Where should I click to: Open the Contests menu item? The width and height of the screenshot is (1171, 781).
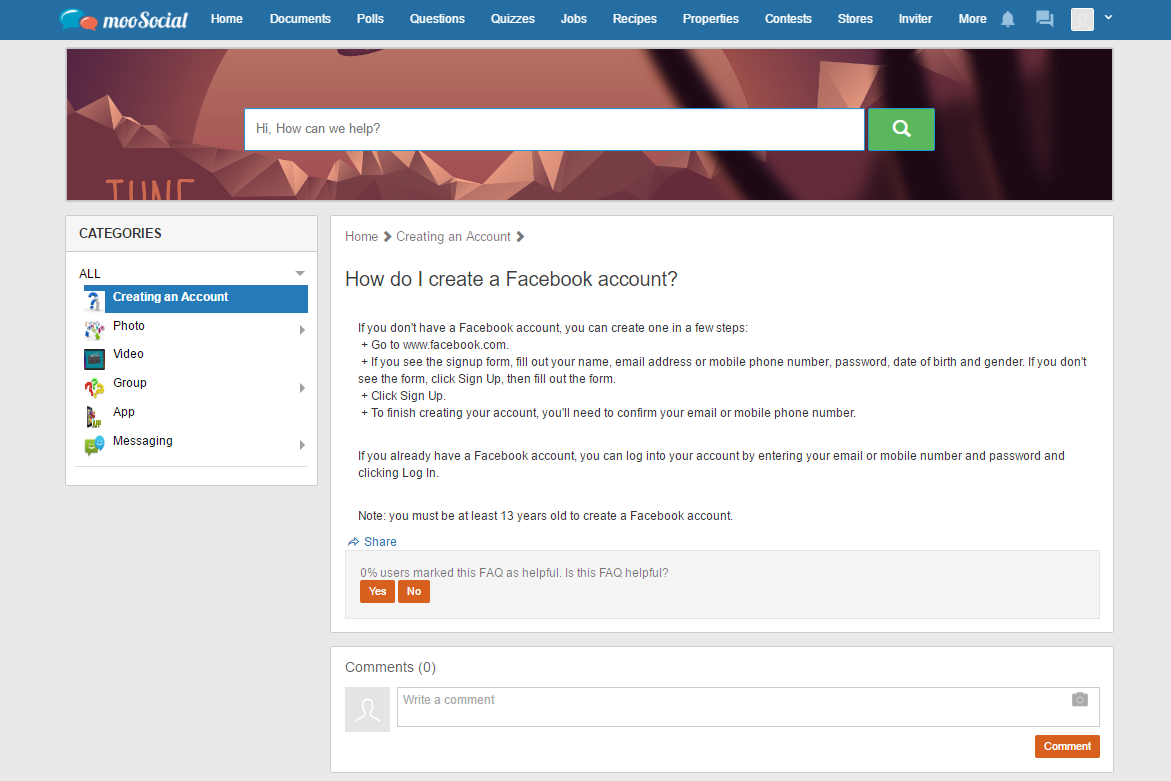click(788, 19)
